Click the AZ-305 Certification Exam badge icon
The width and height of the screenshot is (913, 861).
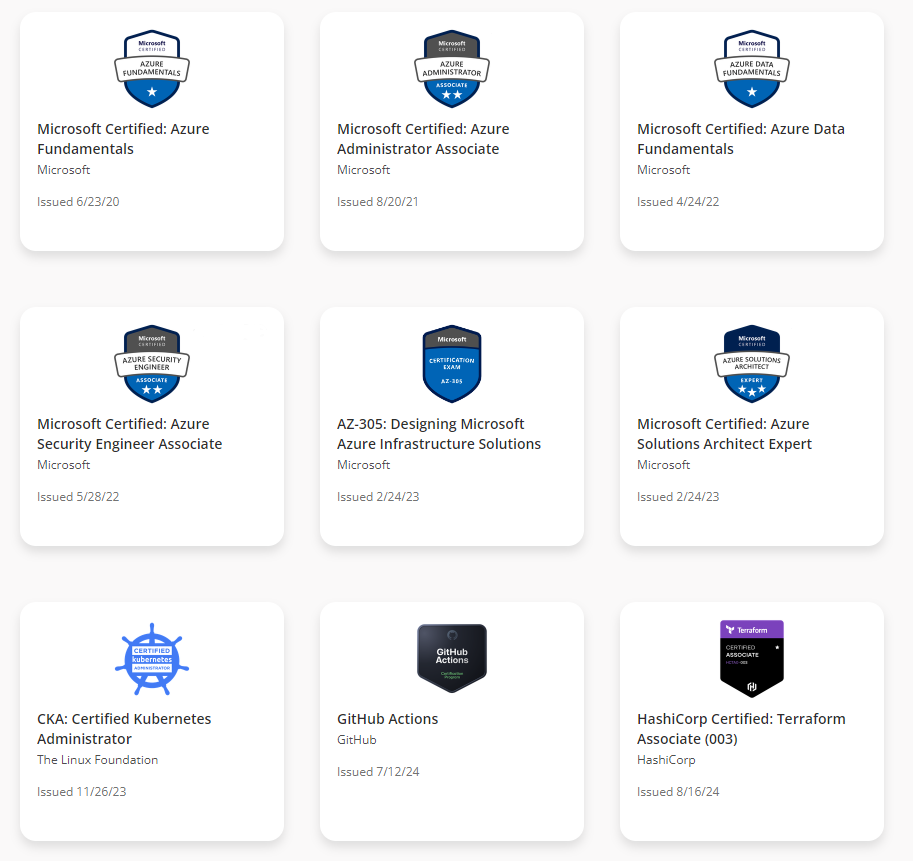(452, 364)
